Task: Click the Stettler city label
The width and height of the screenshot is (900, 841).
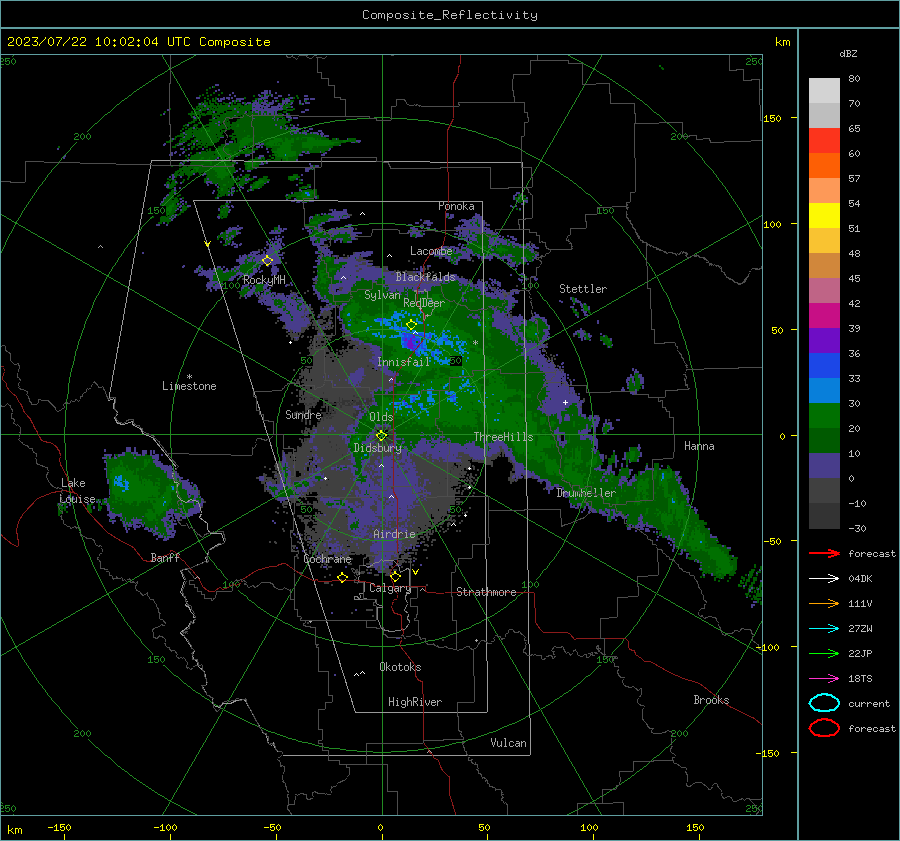Action: click(583, 289)
